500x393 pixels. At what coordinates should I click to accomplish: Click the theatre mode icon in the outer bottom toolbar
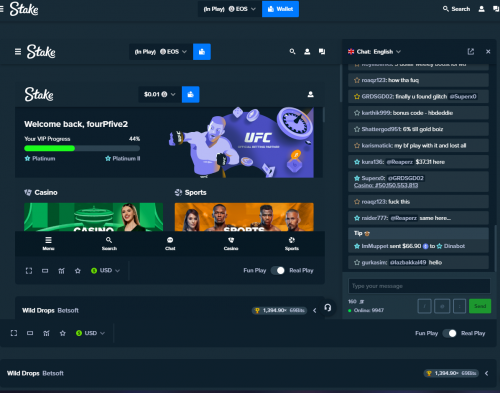tap(30, 333)
